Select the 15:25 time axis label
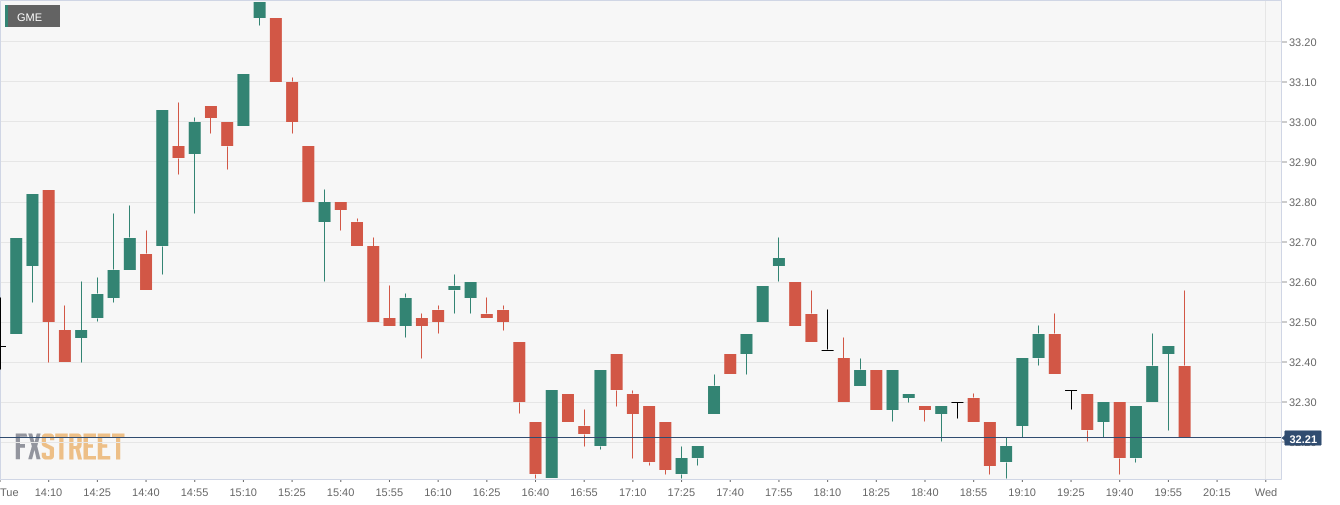Screen dimensions: 1340x505 click(x=291, y=492)
